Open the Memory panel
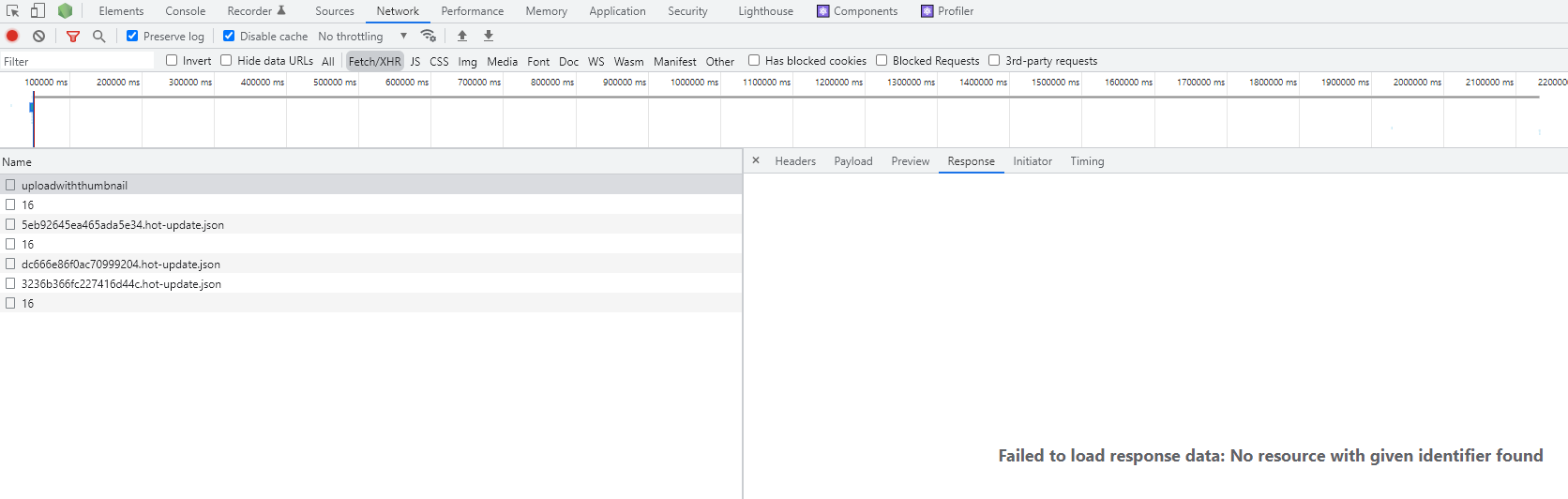 [x=547, y=11]
